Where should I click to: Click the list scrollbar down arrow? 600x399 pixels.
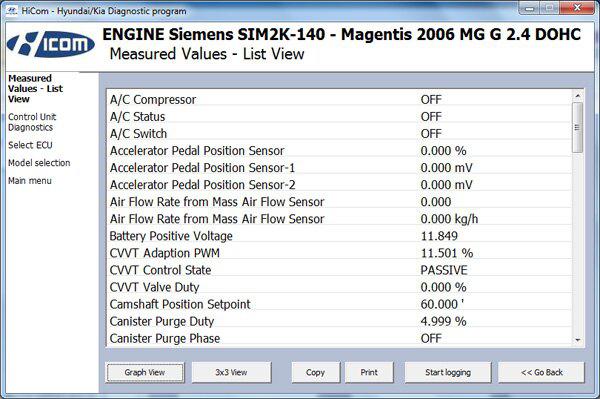coord(577,340)
